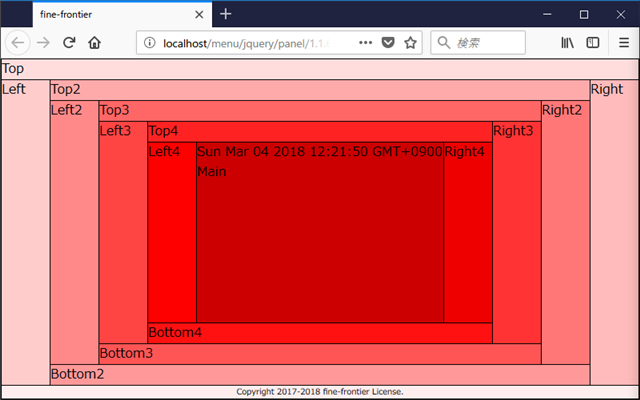Click the Top2 panel label
The width and height of the screenshot is (640, 400).
(66, 89)
